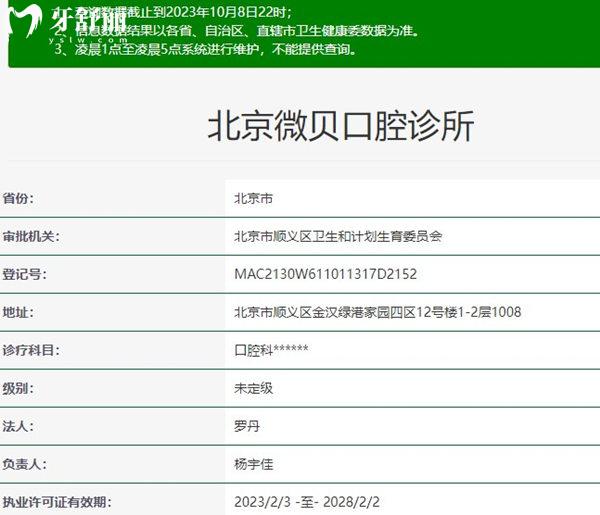
Task: Select the 登记号 label
Action: tap(24, 274)
